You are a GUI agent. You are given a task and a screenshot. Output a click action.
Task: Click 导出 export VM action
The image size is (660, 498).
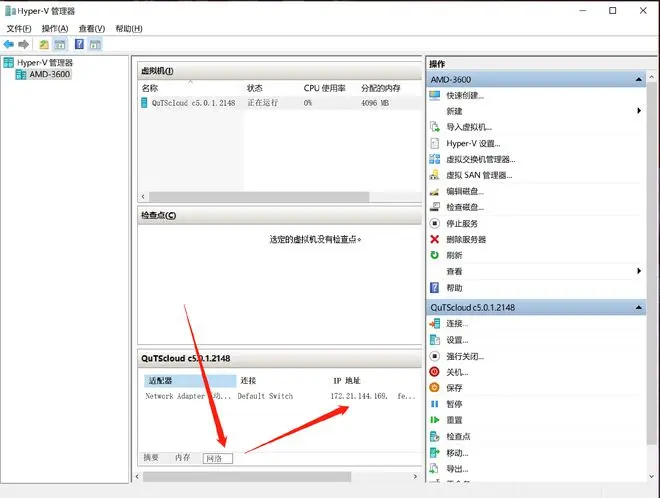[457, 469]
